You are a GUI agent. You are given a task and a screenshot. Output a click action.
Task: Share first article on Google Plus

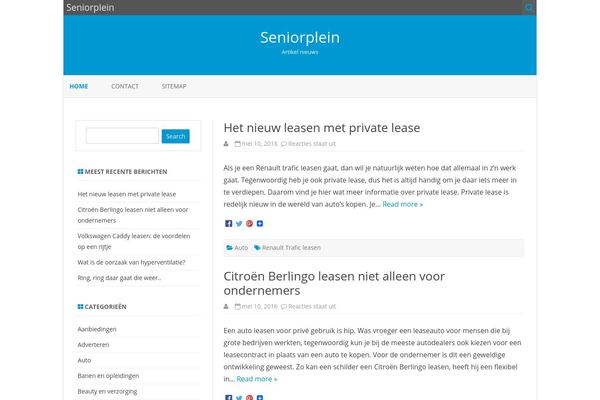[x=249, y=224]
